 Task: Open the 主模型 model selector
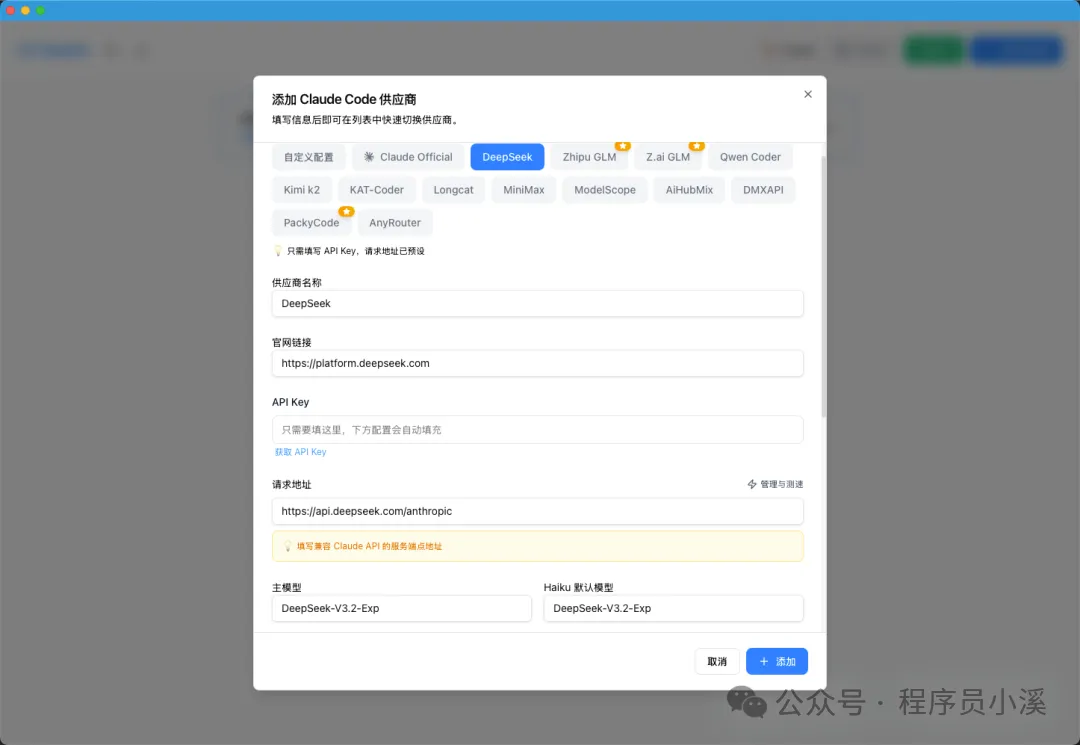tap(401, 609)
